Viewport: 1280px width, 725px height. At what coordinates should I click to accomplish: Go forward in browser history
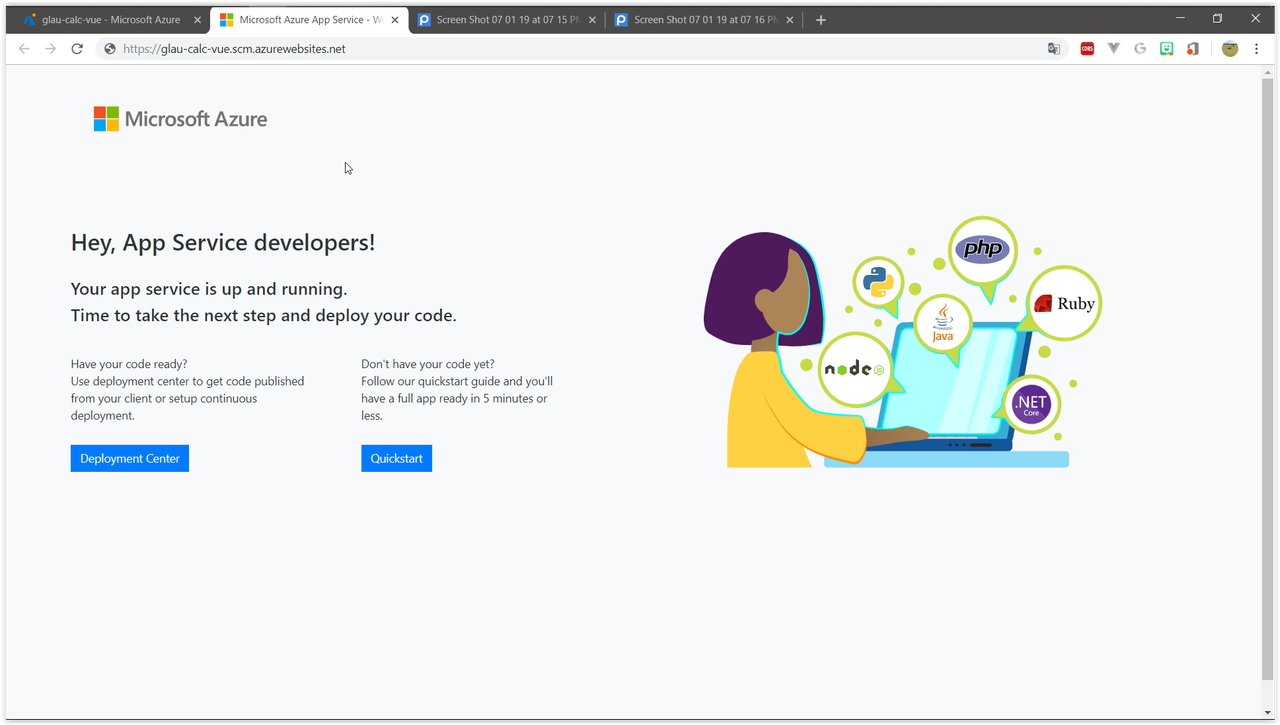point(50,48)
